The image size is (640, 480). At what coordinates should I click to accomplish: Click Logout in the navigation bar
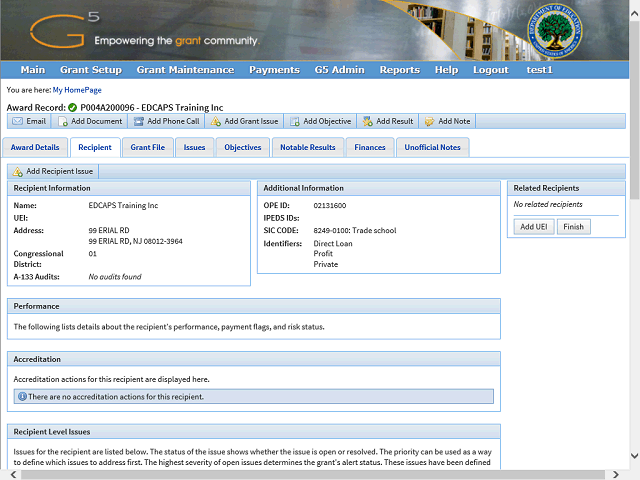click(x=490, y=70)
